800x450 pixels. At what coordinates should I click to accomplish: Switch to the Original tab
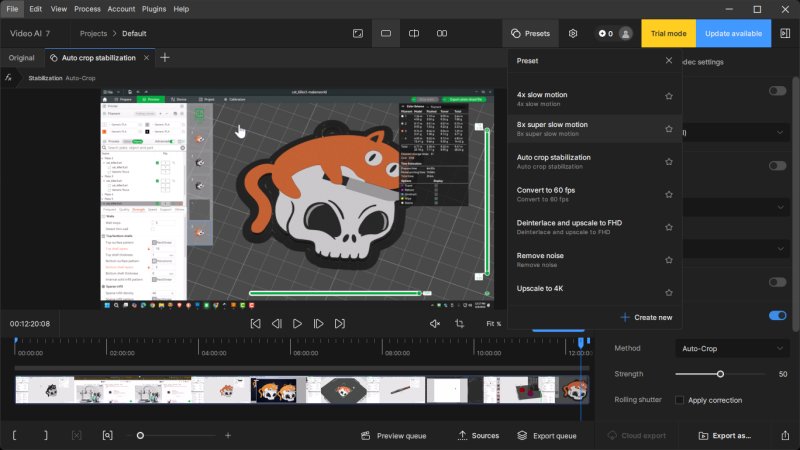pyautogui.click(x=22, y=58)
